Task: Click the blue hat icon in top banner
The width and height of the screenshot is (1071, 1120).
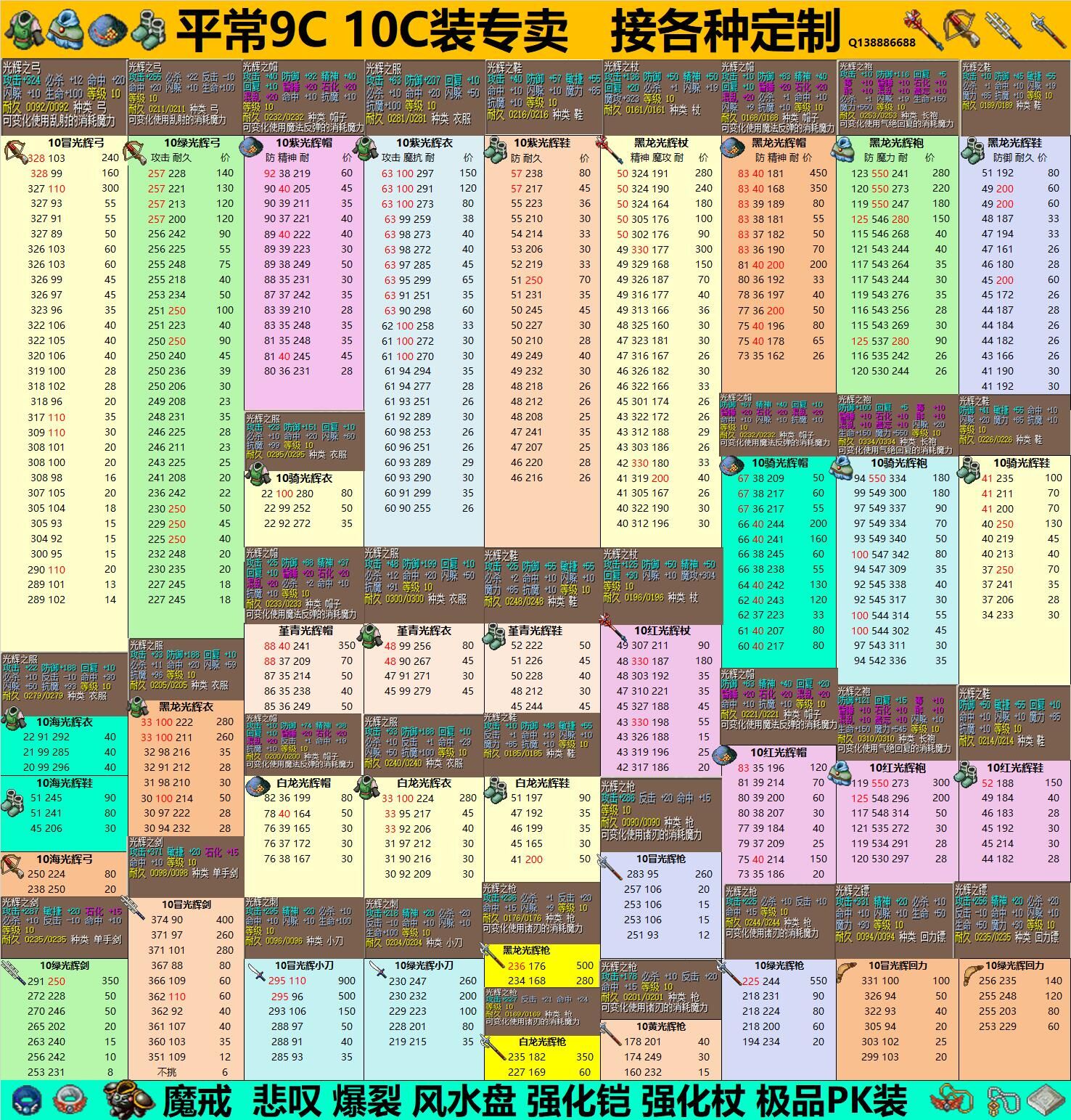Action: [107, 30]
